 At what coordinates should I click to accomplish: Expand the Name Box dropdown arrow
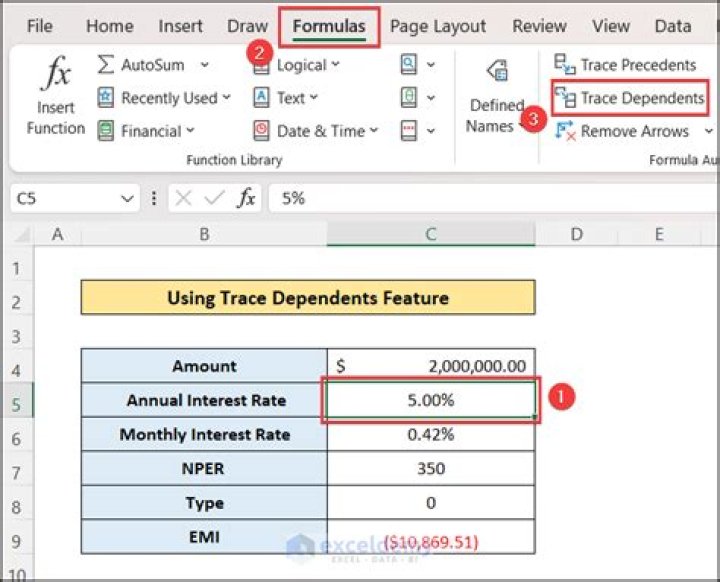(127, 199)
